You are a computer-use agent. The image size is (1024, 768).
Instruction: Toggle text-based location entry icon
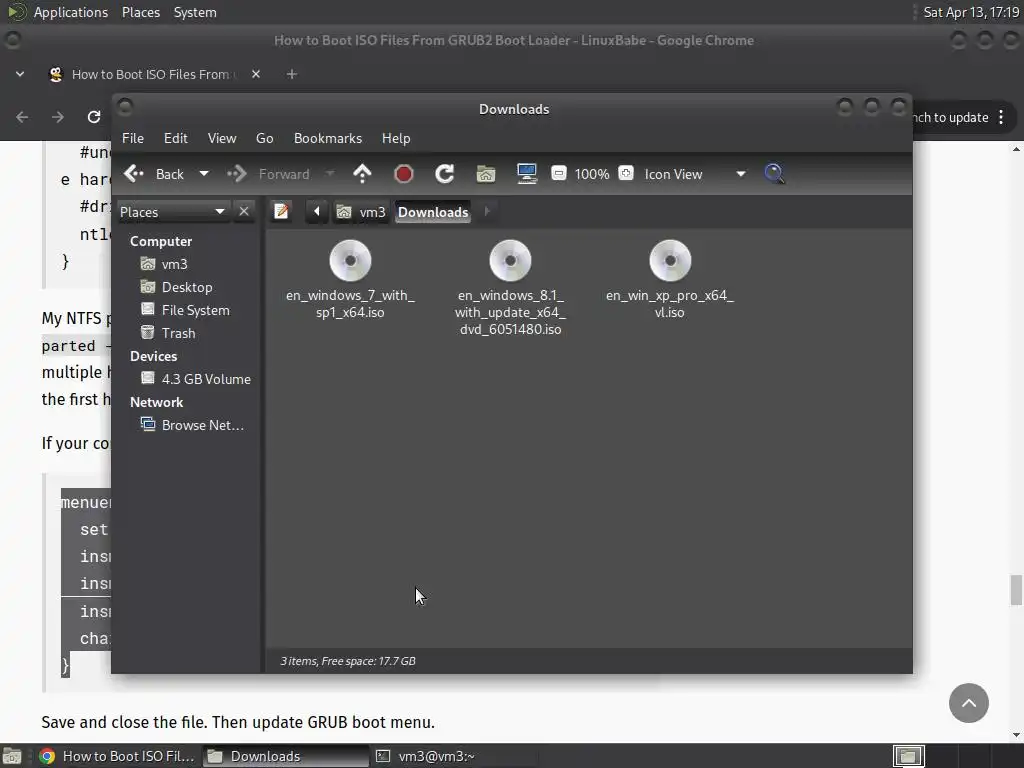[281, 212]
